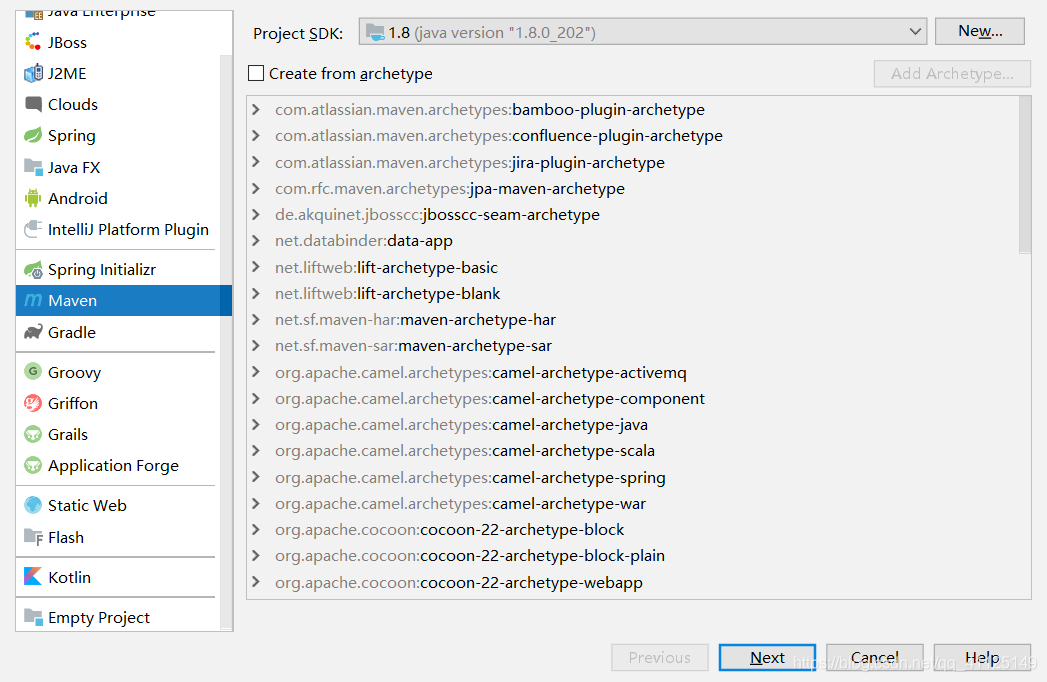Viewport: 1047px width, 682px height.
Task: Expand net.databinder:data-app node
Action: (256, 240)
